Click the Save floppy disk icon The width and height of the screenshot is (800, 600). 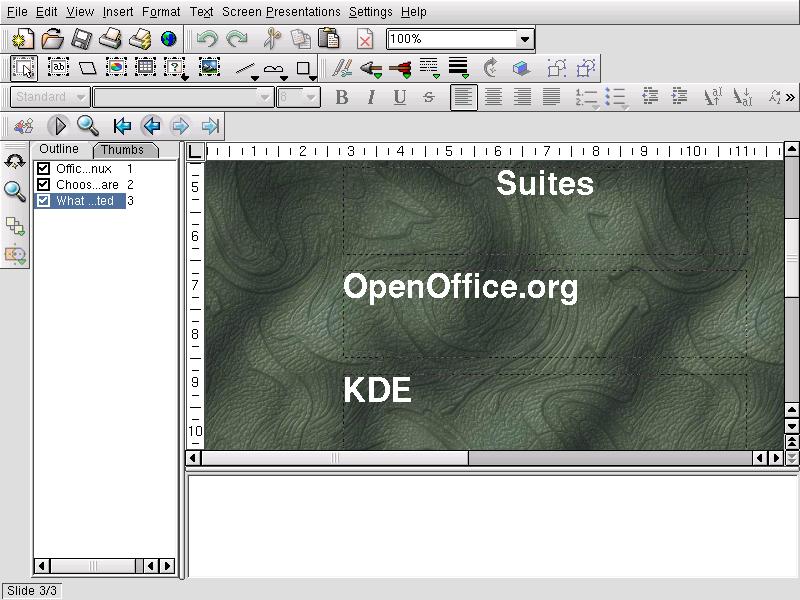tap(81, 39)
